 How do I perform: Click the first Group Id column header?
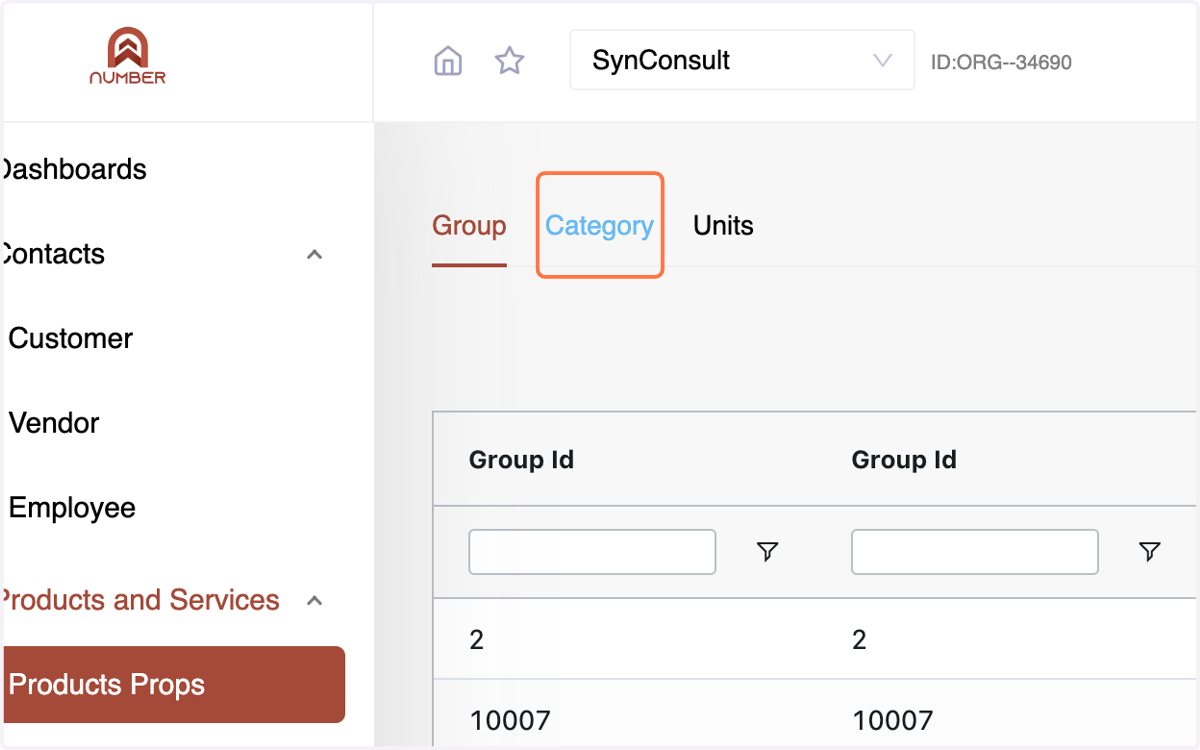521,460
